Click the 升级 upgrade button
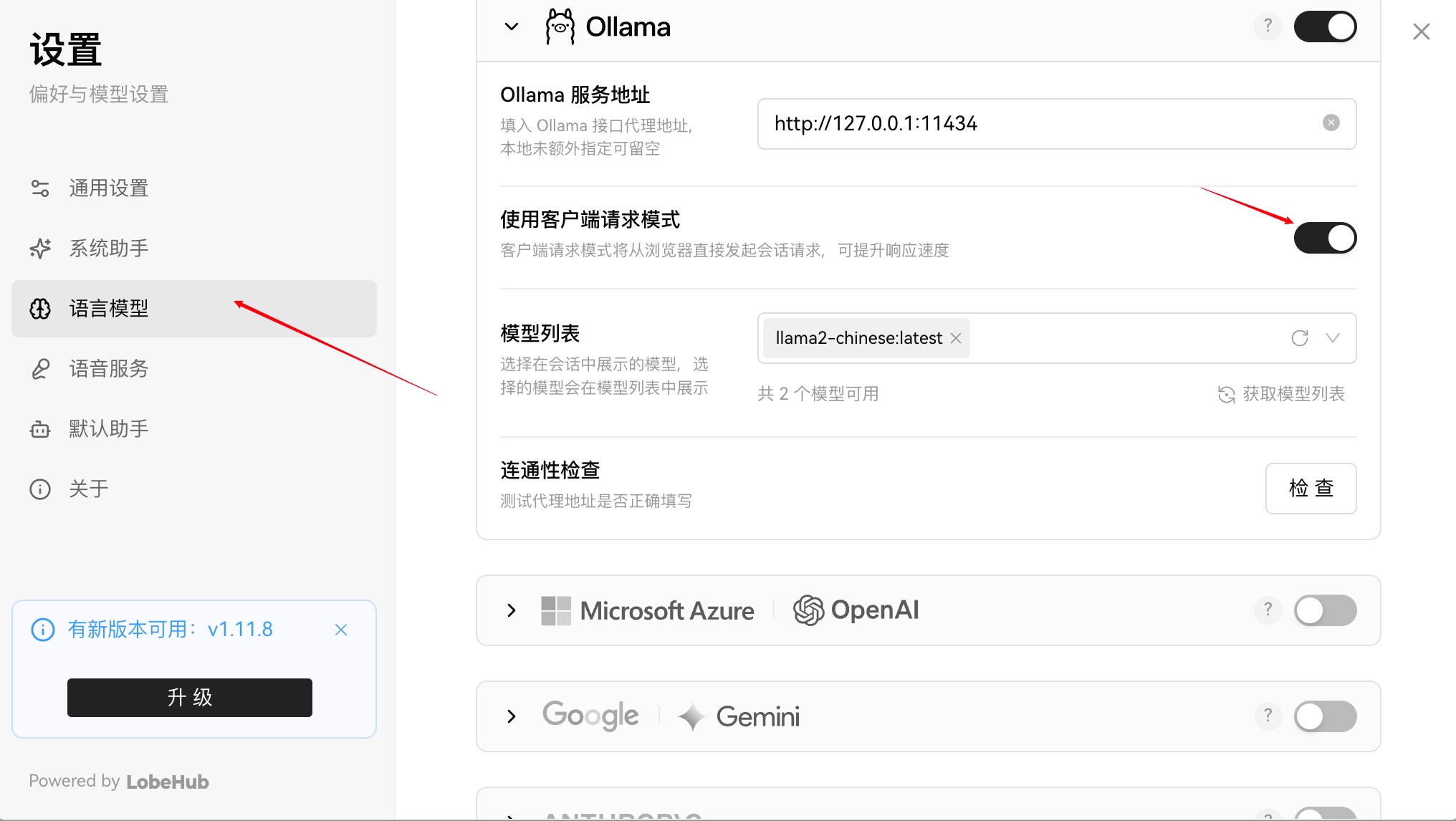 pyautogui.click(x=190, y=697)
